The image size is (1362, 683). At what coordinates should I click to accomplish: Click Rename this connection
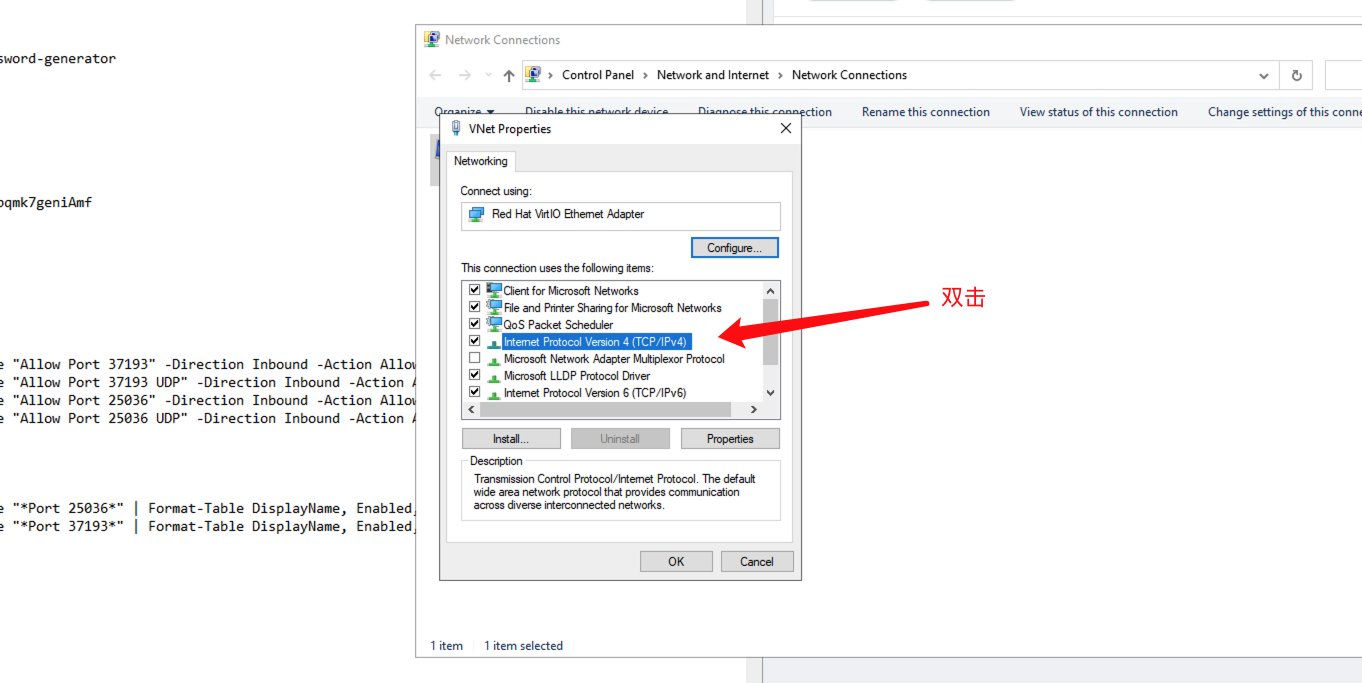coord(926,112)
